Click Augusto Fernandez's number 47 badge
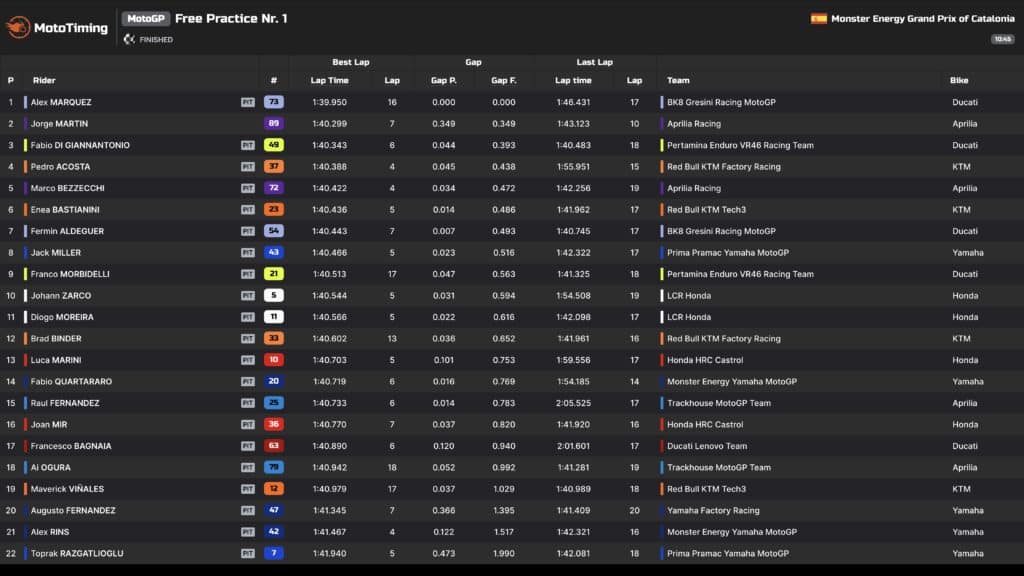1024x576 pixels. click(x=274, y=511)
